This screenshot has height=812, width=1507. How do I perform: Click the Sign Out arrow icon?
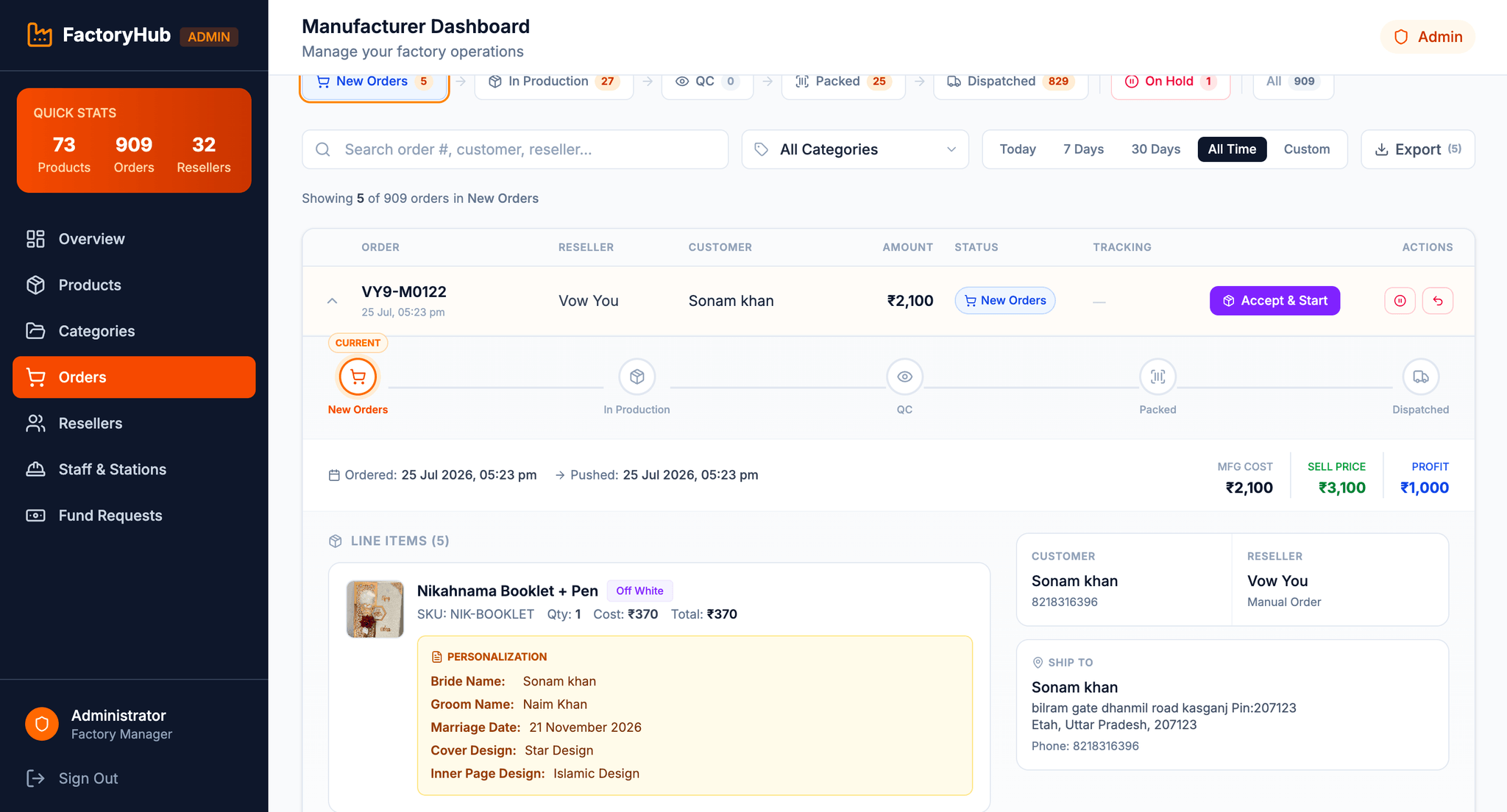tap(35, 778)
